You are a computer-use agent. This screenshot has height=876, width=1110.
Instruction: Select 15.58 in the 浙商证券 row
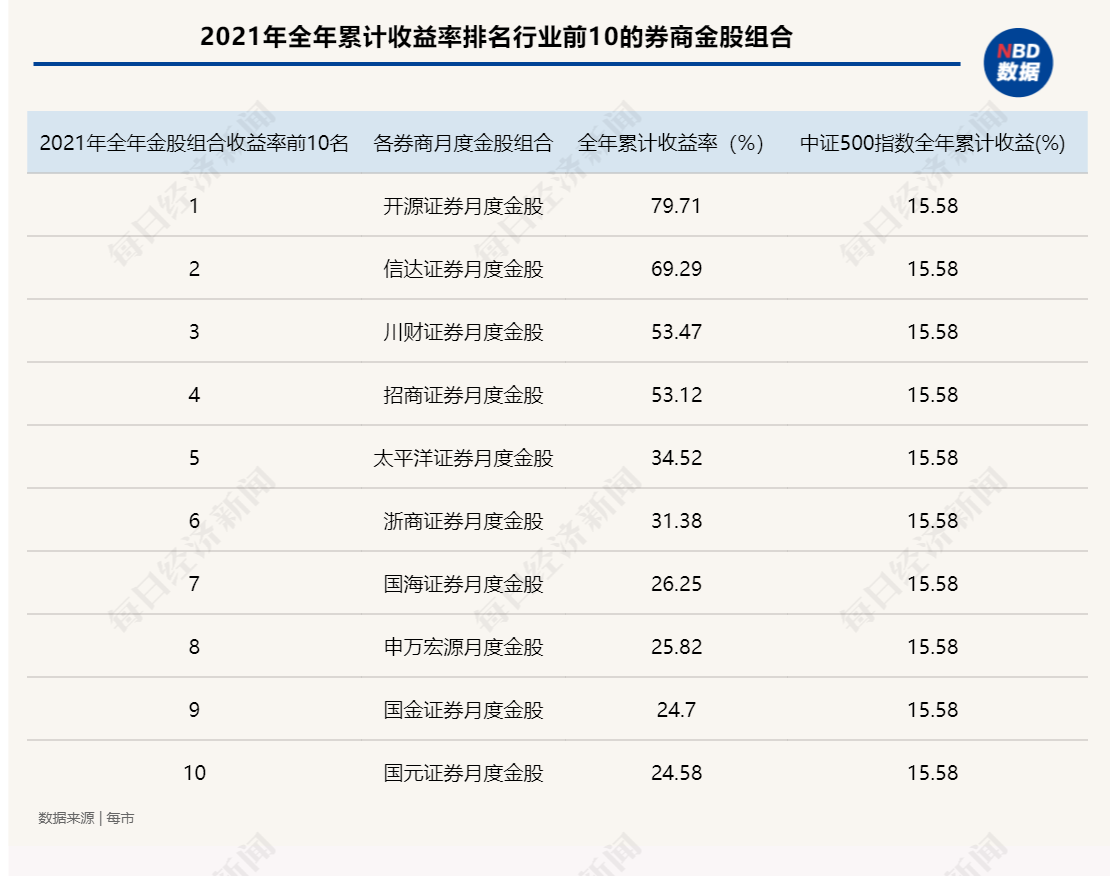pos(932,521)
